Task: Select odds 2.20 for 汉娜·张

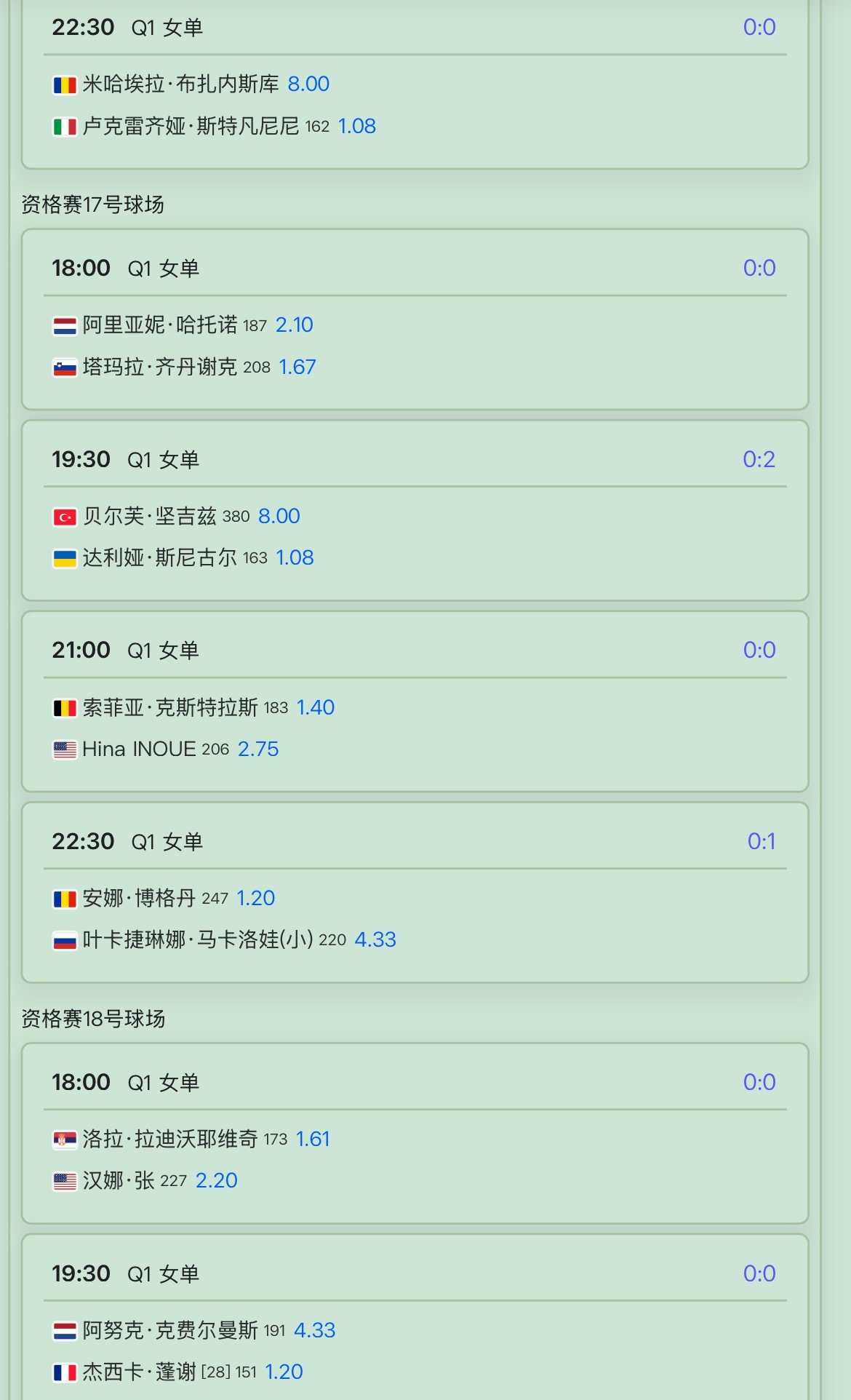Action: [217, 1180]
